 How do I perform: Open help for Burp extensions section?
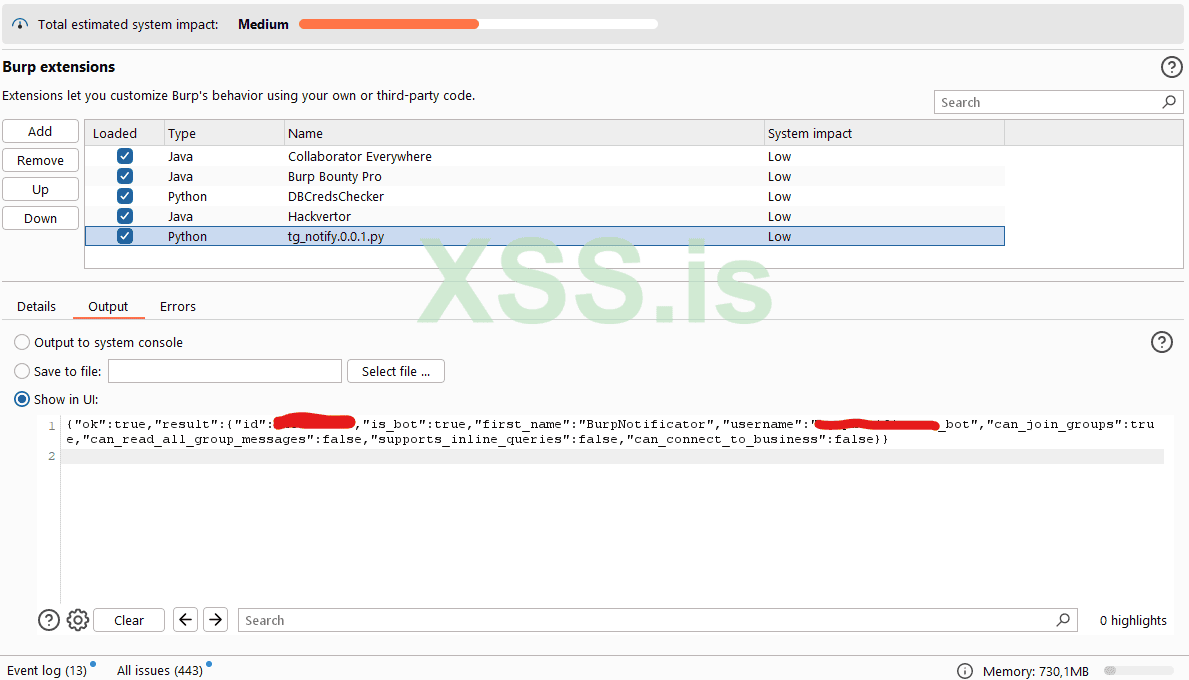(1171, 67)
